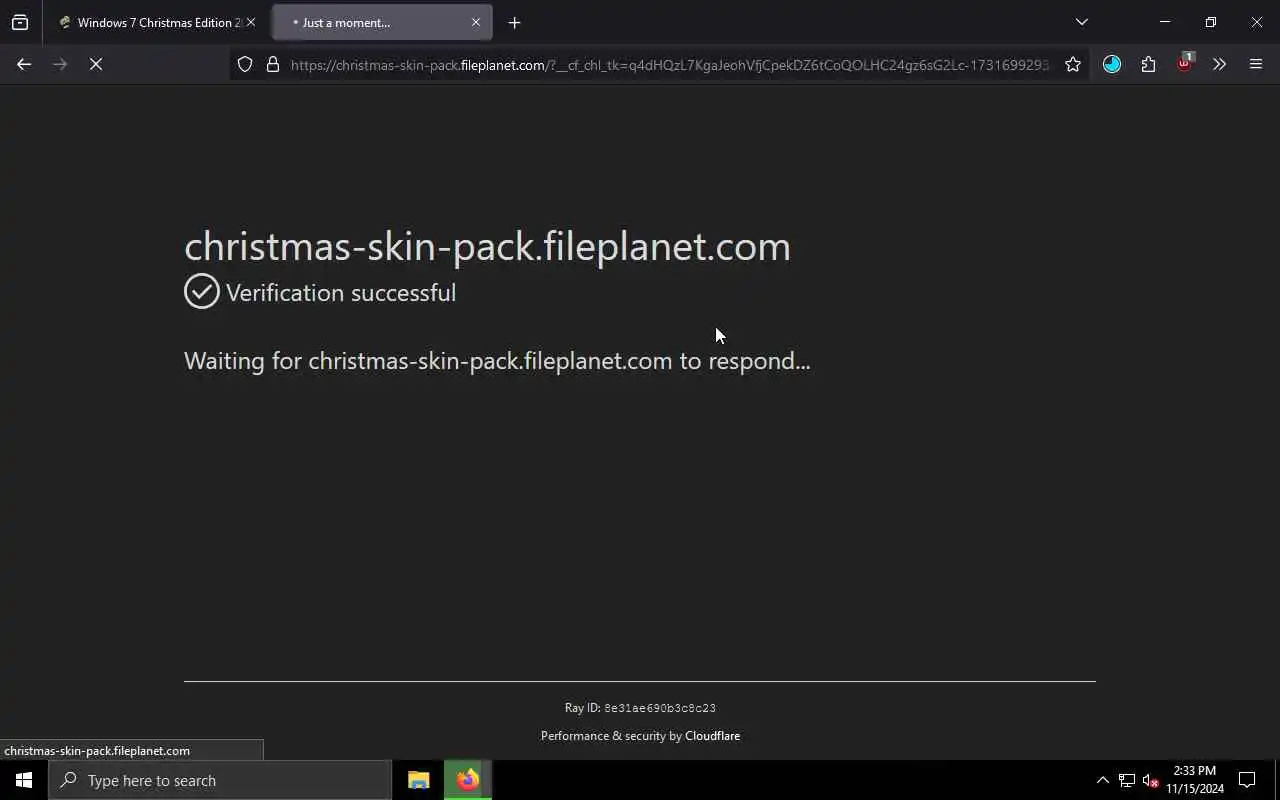The image size is (1280, 800).
Task: Expand the list all tabs dropdown
Action: pyautogui.click(x=1081, y=22)
